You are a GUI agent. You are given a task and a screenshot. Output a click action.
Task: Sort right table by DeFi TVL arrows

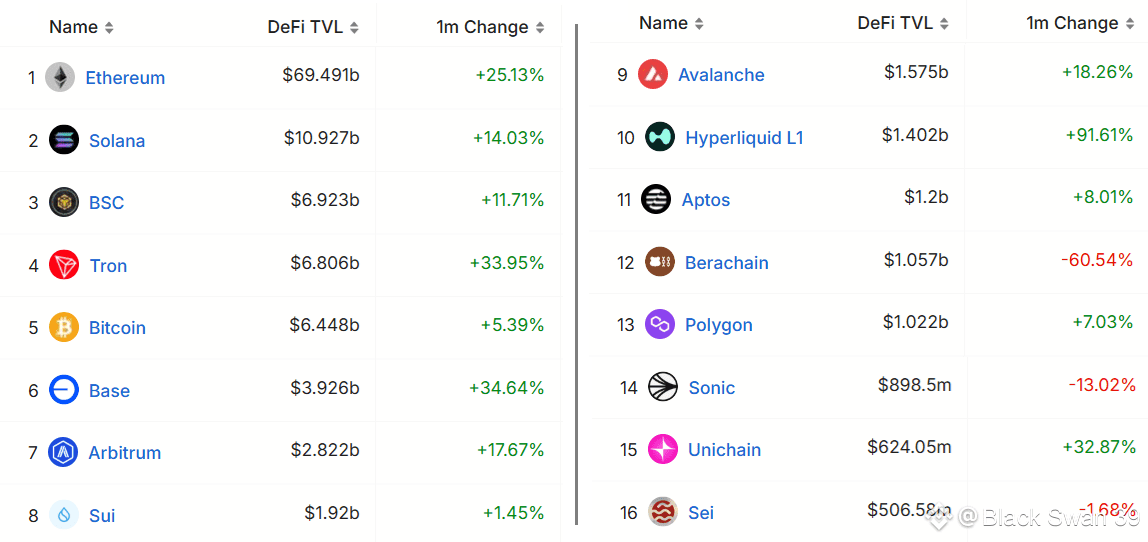pyautogui.click(x=944, y=23)
